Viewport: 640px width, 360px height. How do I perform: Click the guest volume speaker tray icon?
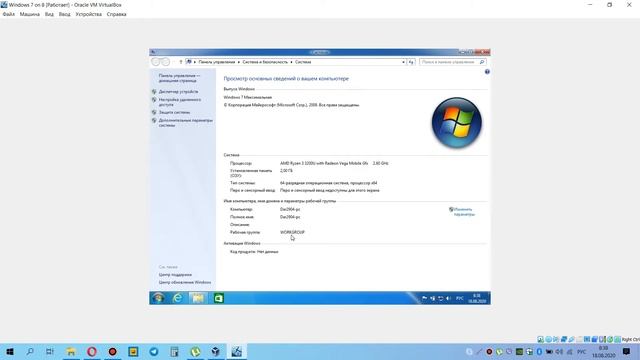tap(449, 298)
